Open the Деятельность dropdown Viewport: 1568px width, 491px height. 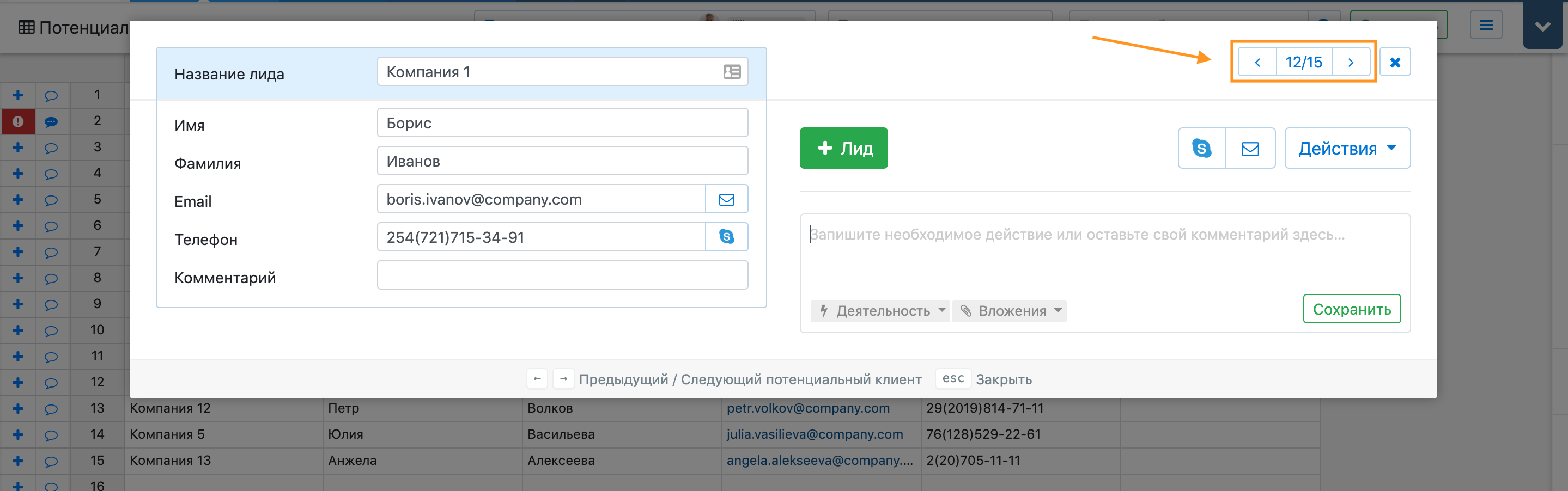[879, 311]
